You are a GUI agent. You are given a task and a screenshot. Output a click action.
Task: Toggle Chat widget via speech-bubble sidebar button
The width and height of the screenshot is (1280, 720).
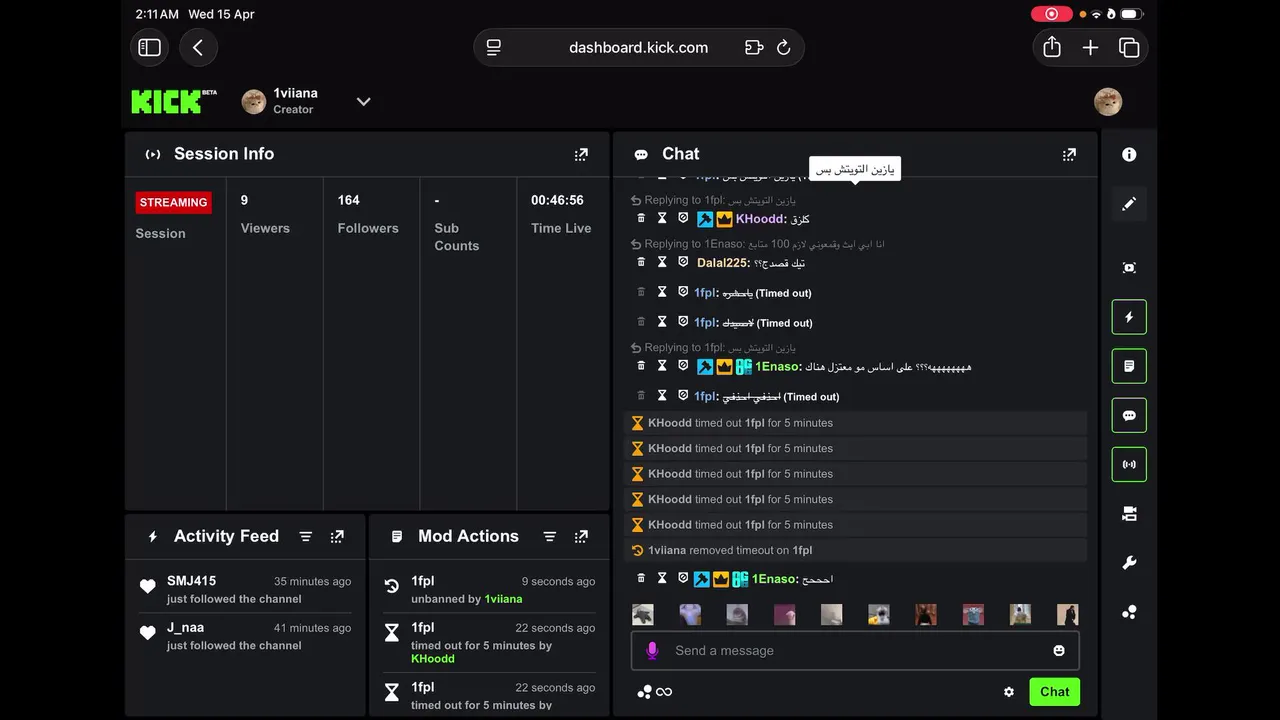click(x=1129, y=415)
